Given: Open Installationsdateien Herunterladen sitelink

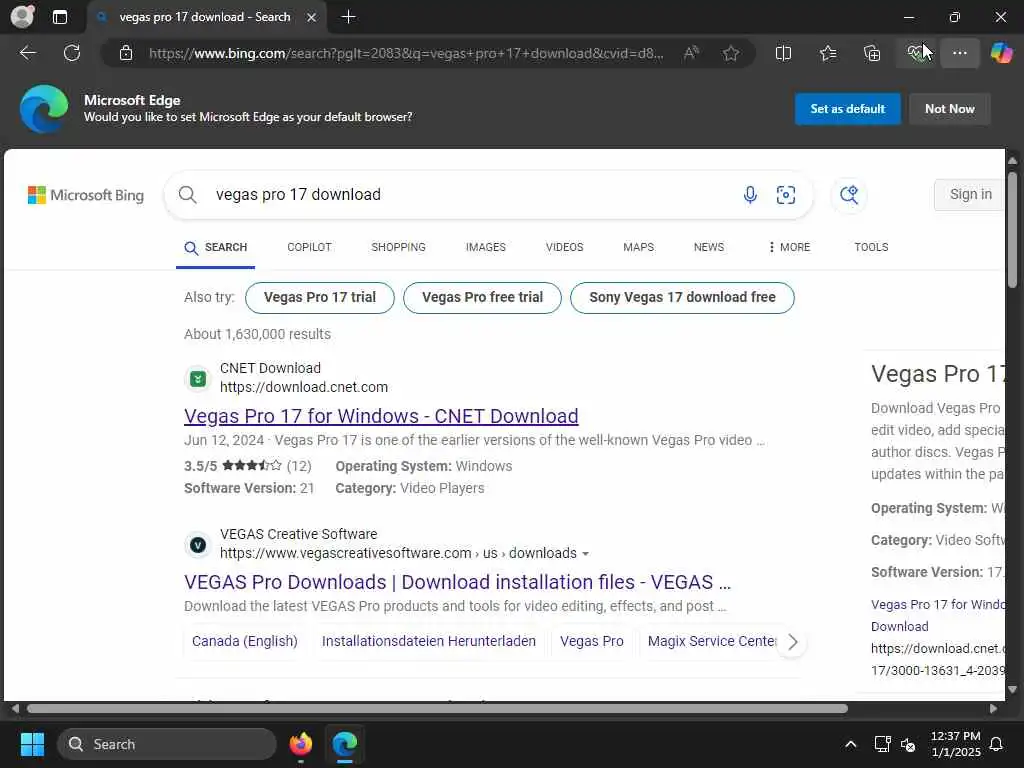Looking at the screenshot, I should point(428,641).
